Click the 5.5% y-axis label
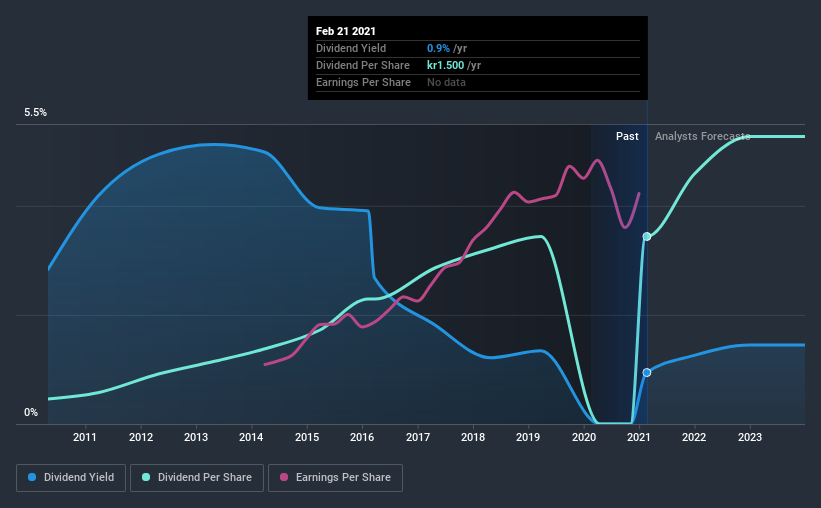Image resolution: width=821 pixels, height=508 pixels. (x=36, y=113)
